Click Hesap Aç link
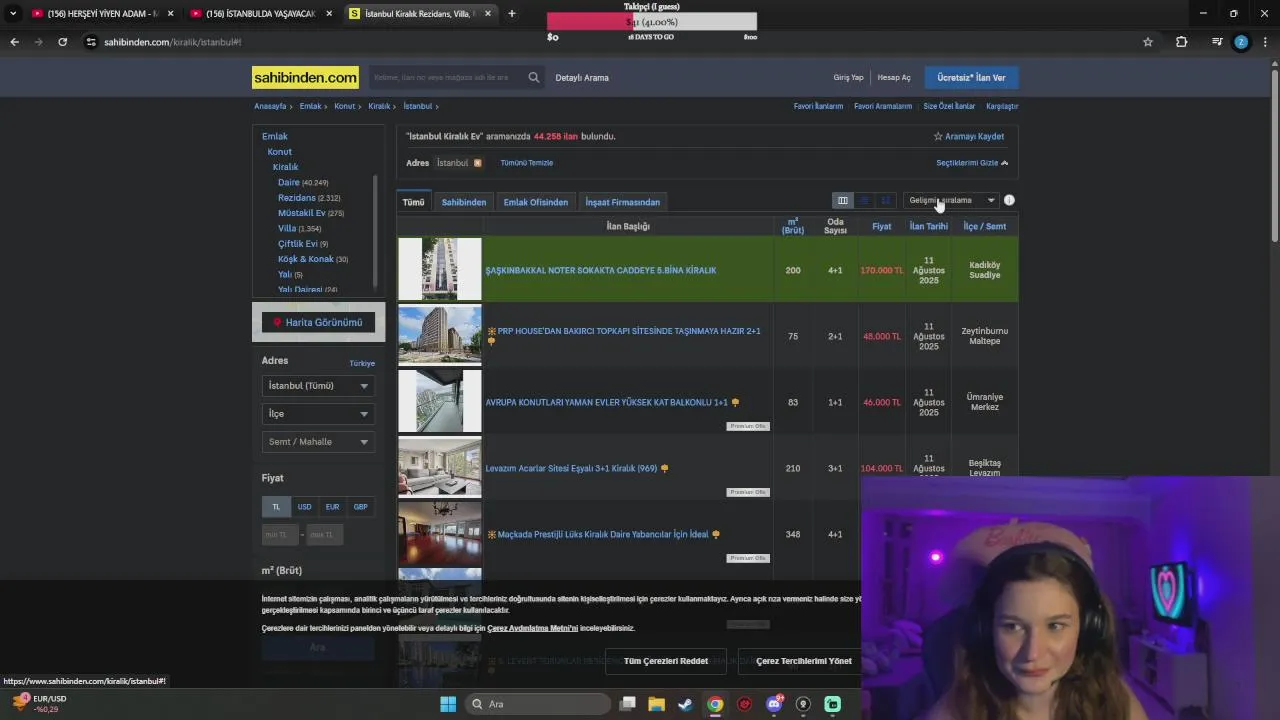1280x720 pixels. pos(894,77)
